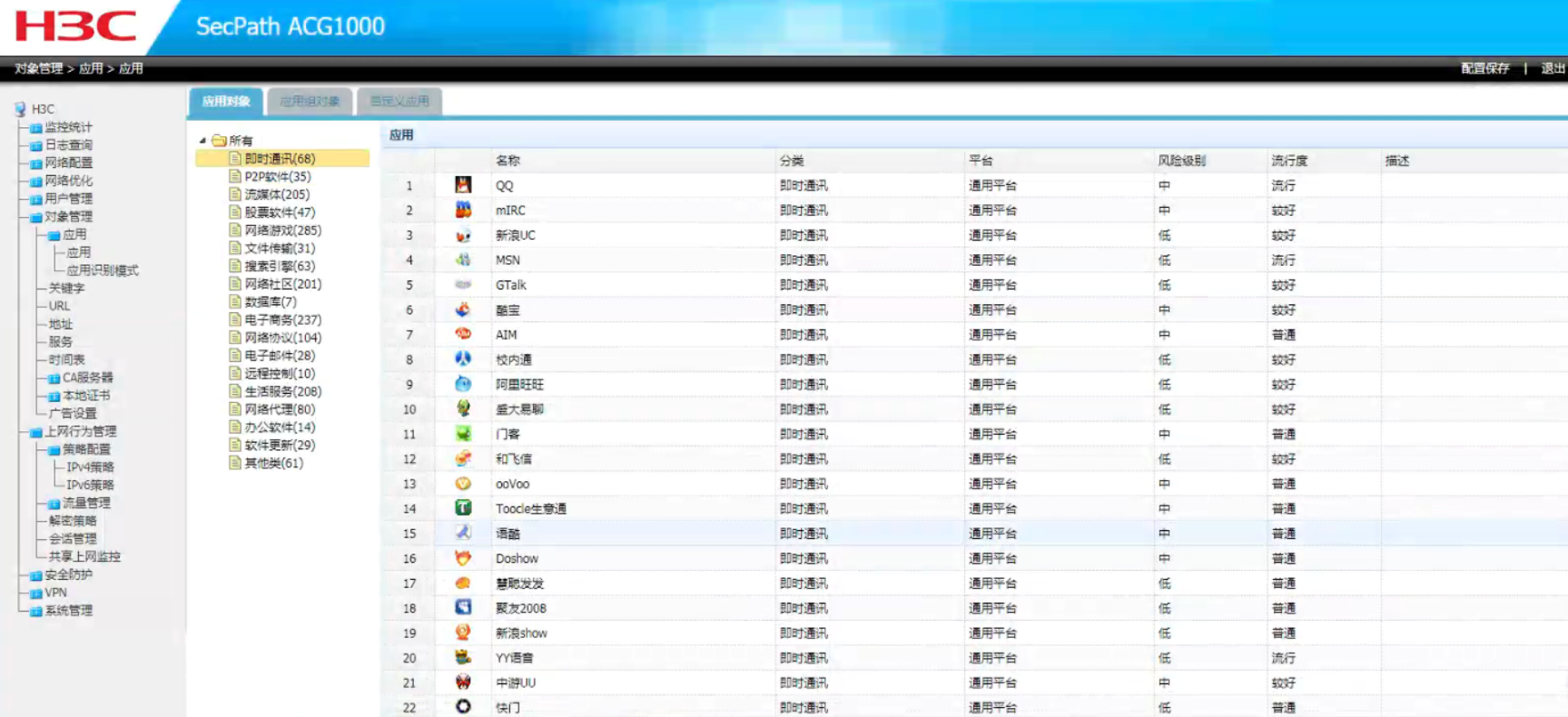Select the P2P软件(35) category
This screenshot has height=717, width=1568.
tap(277, 177)
